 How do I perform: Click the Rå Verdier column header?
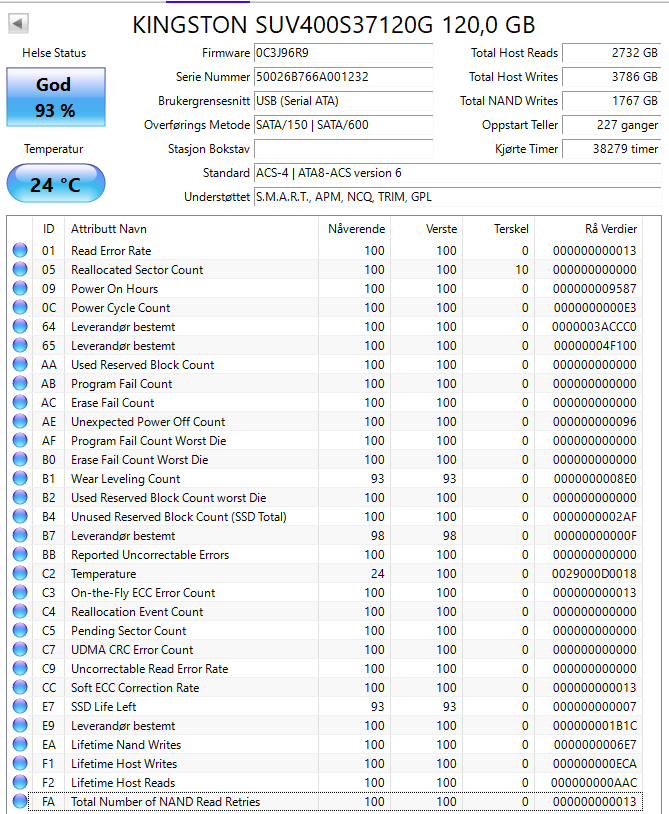pos(589,229)
